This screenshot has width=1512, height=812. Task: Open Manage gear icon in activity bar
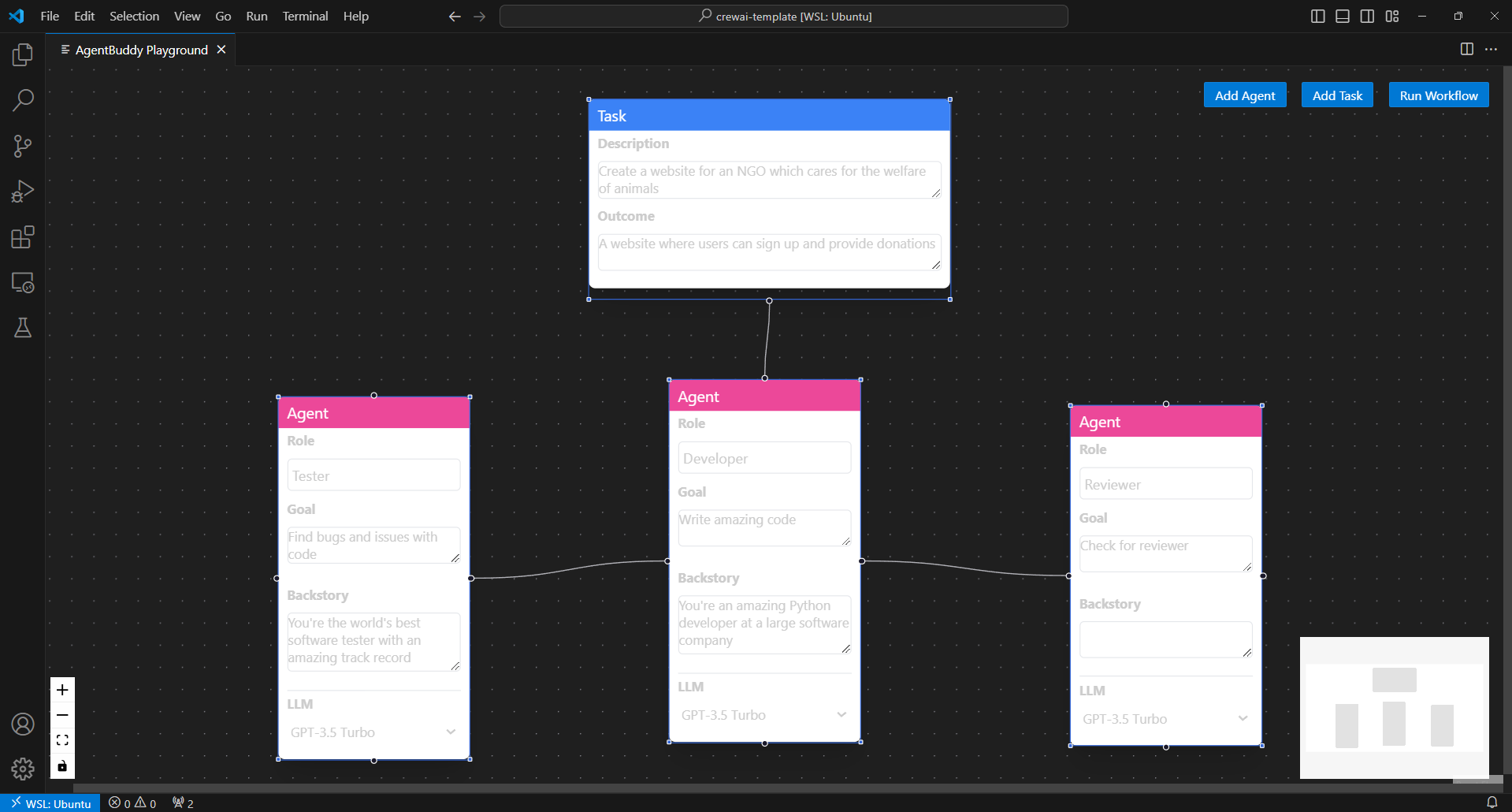tap(23, 769)
